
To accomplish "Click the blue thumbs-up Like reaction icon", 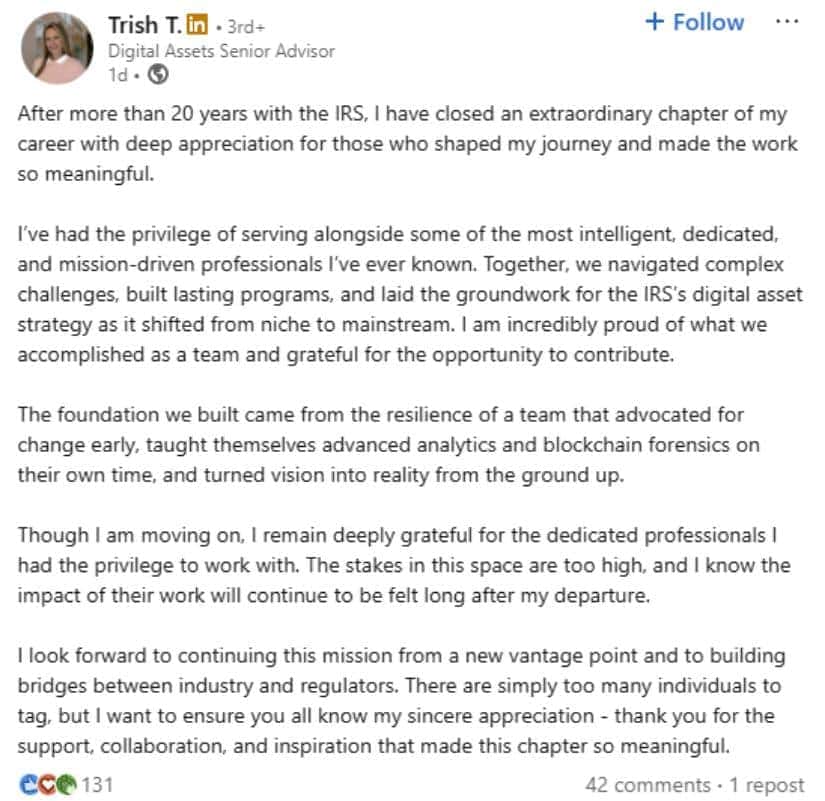I will tap(28, 785).
